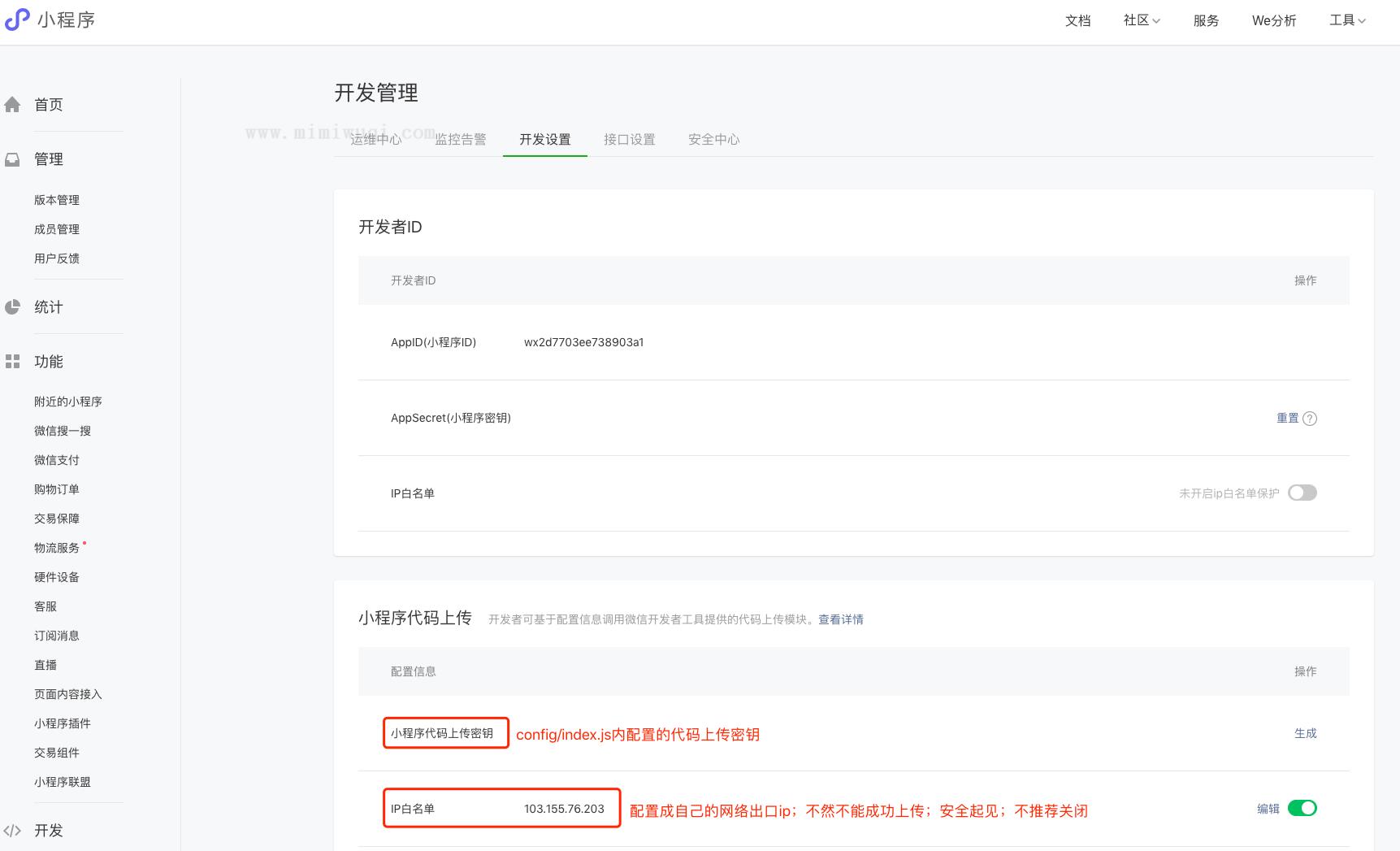Open 成员管理 in the sidebar
The height and width of the screenshot is (851, 1400).
[57, 229]
